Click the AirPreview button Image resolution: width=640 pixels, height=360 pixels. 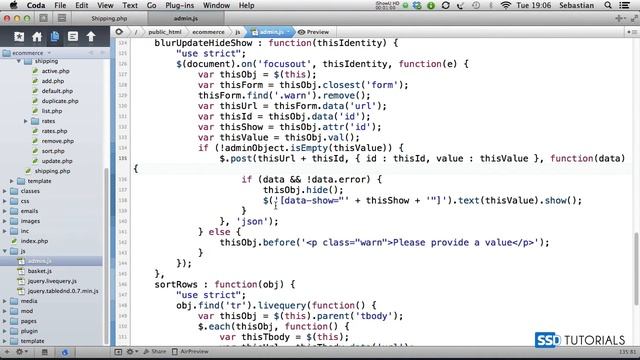pos(190,351)
